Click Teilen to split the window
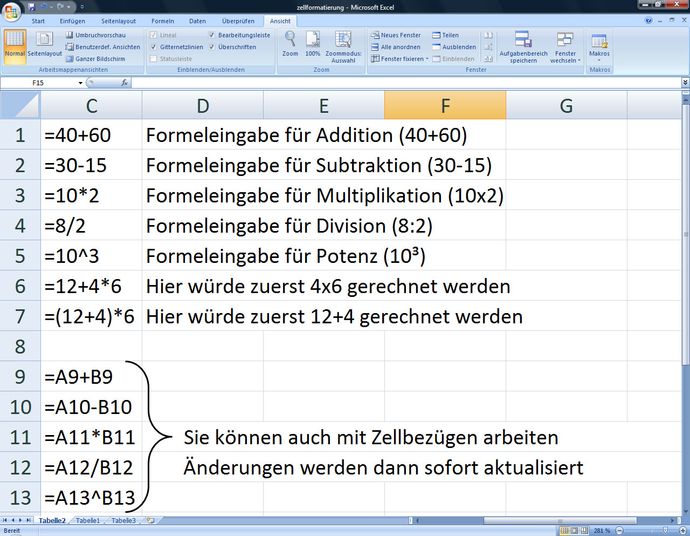Viewport: 690px width, 536px height. pos(445,35)
